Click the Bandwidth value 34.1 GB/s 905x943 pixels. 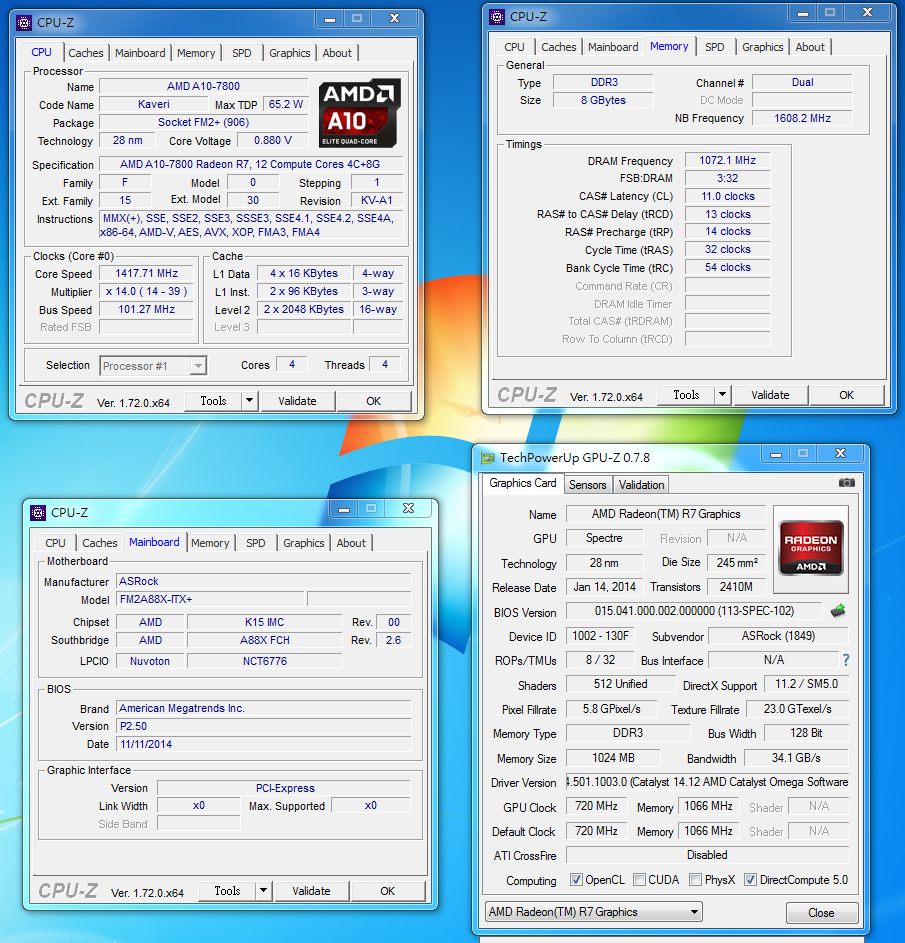click(x=796, y=758)
